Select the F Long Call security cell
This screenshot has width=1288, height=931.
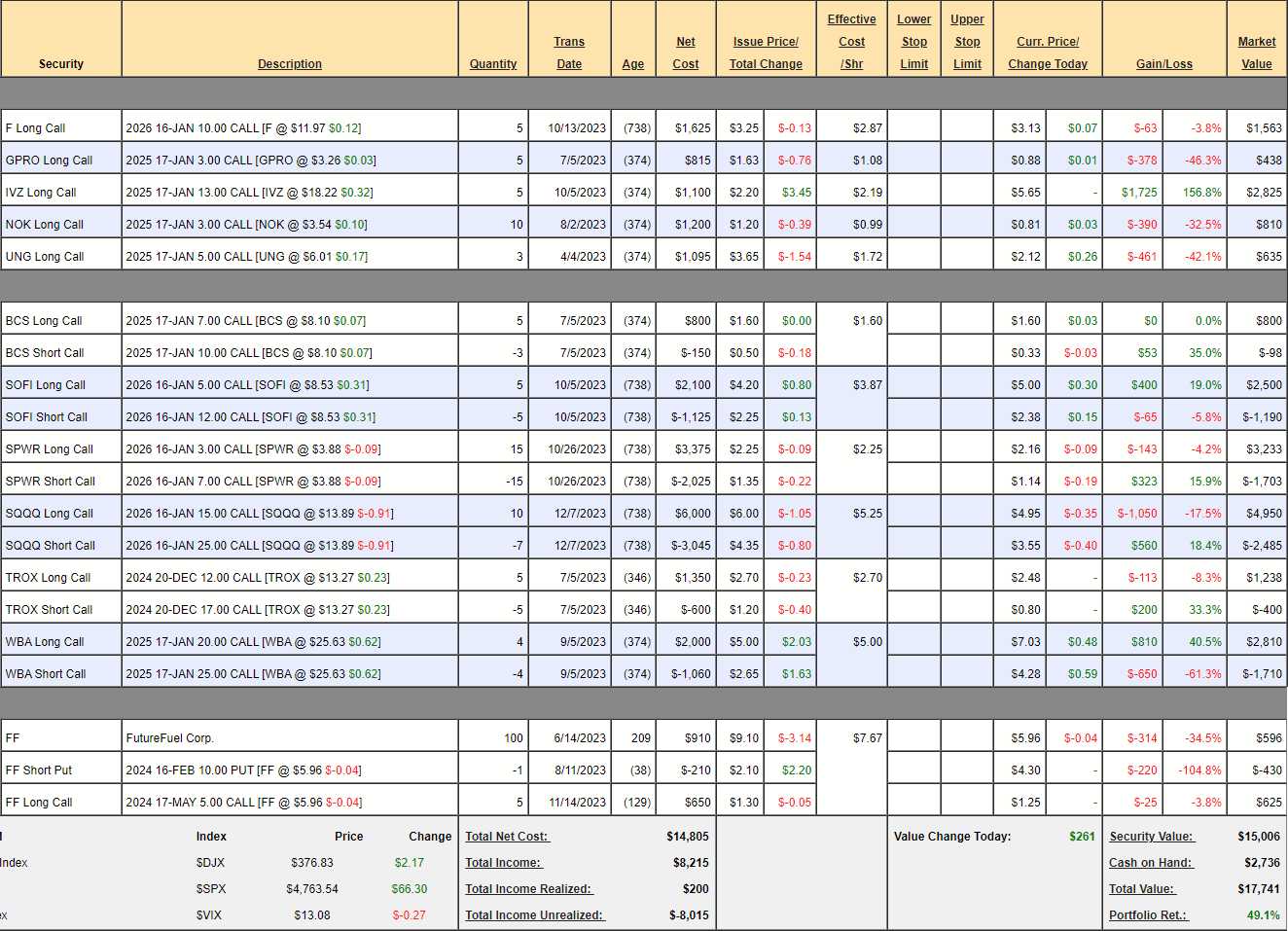pyautogui.click(x=36, y=128)
